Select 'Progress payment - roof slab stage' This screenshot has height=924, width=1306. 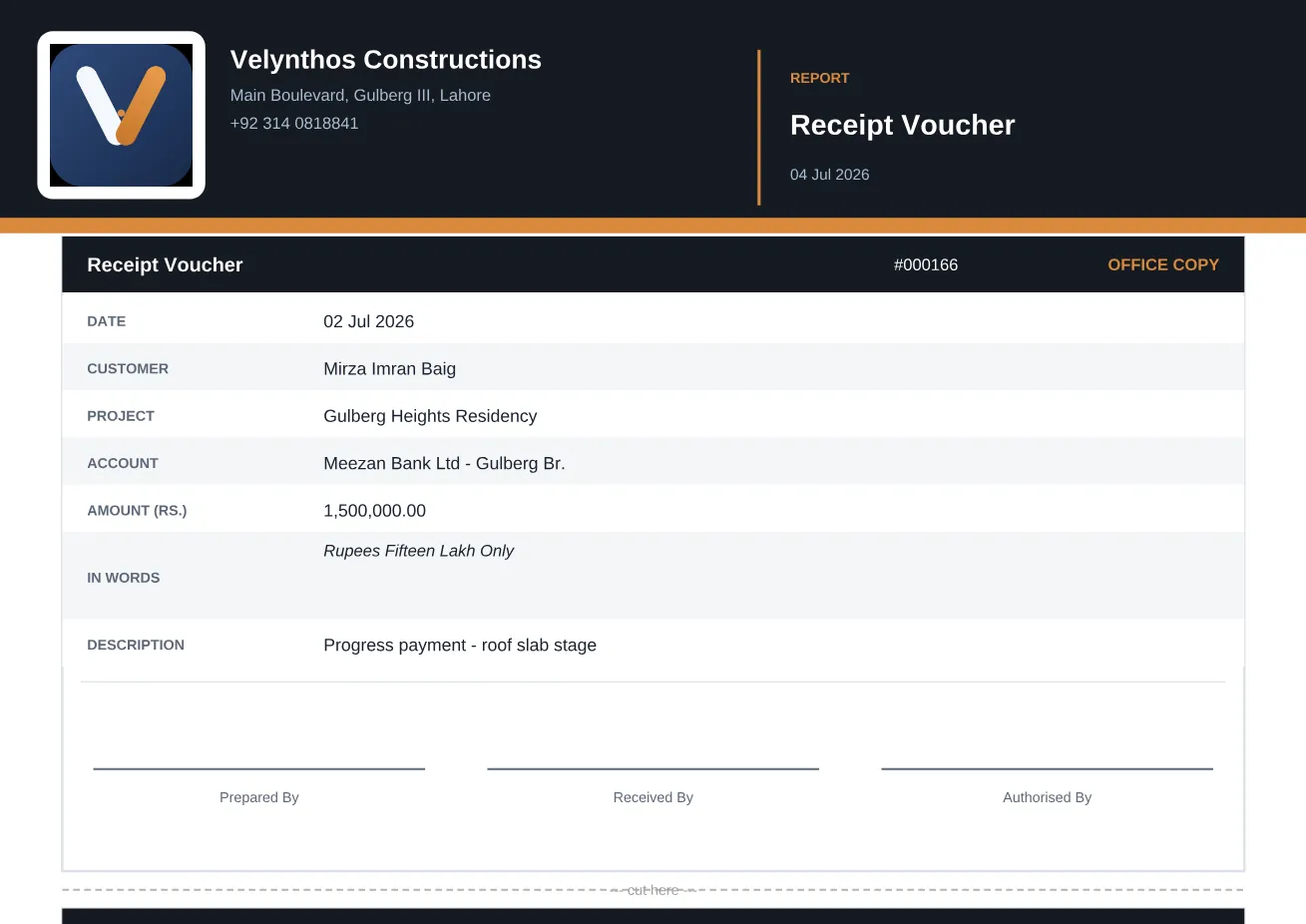[460, 646]
